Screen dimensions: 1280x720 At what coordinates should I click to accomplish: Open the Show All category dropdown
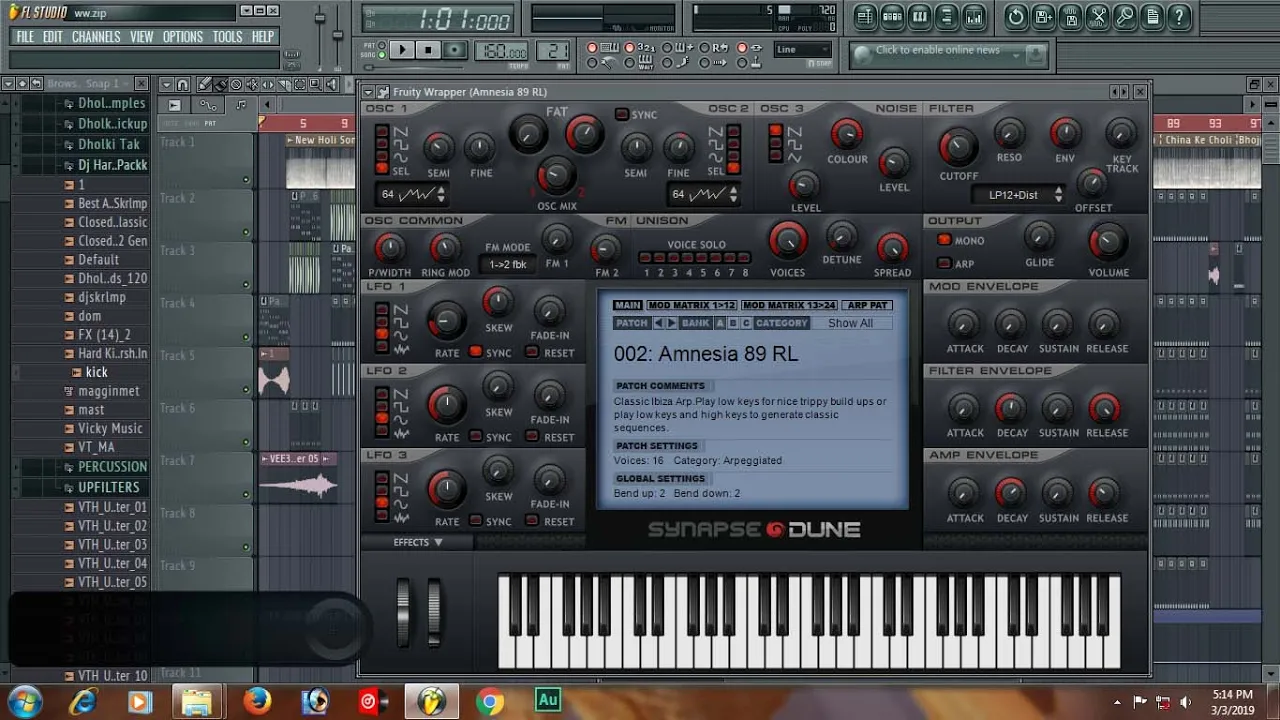pos(850,323)
